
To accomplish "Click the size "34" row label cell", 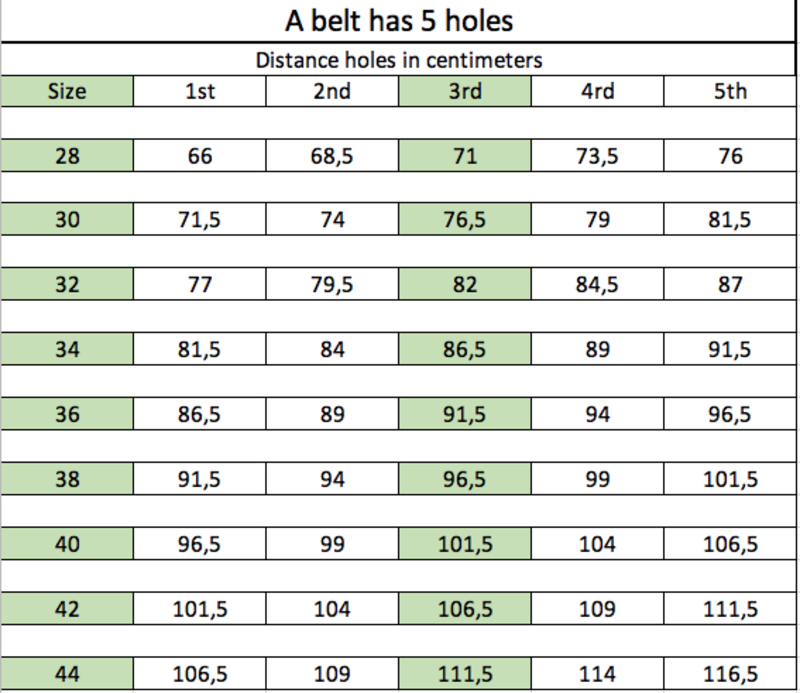I will 67,349.
